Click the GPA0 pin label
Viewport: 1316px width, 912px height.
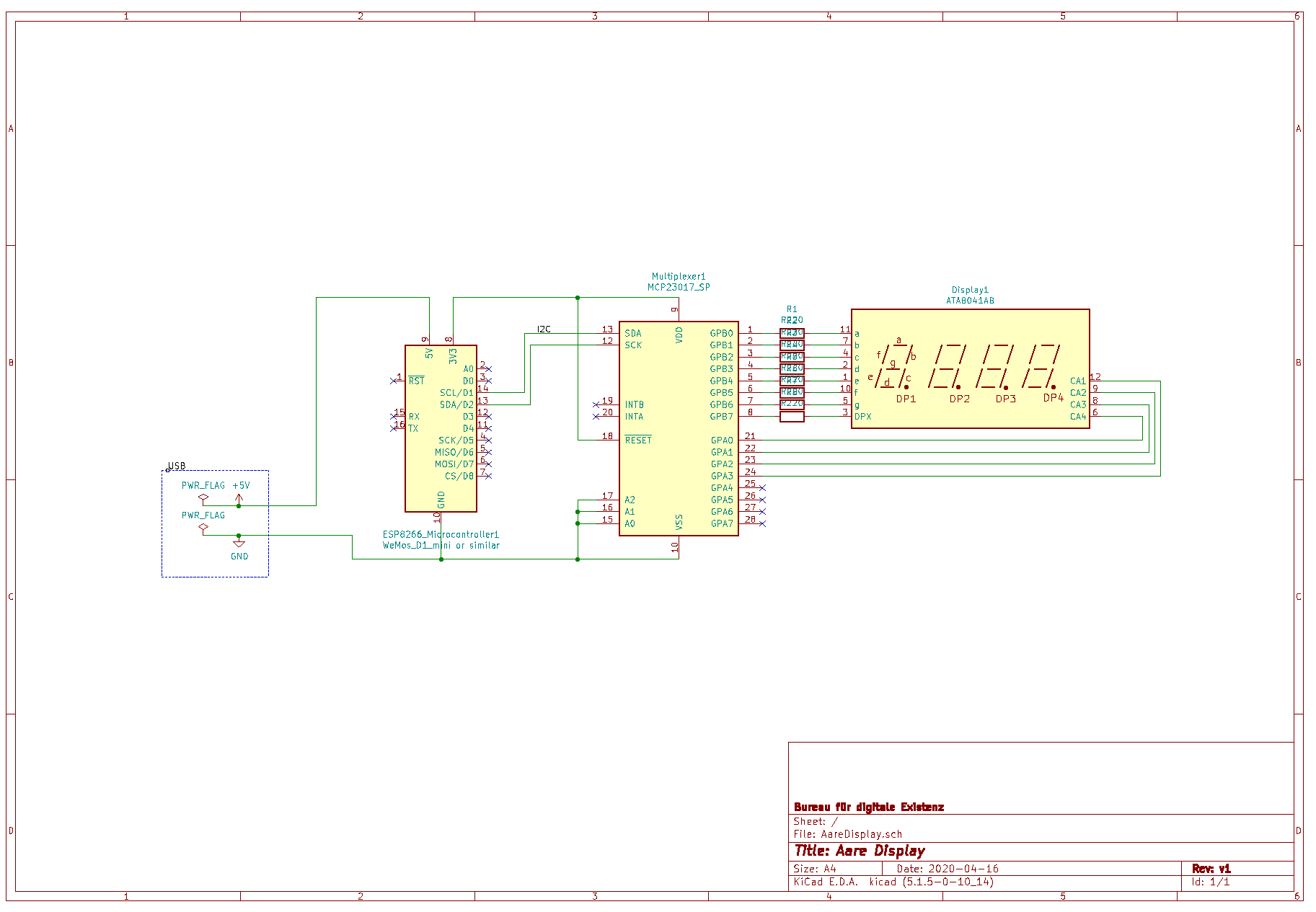[722, 440]
